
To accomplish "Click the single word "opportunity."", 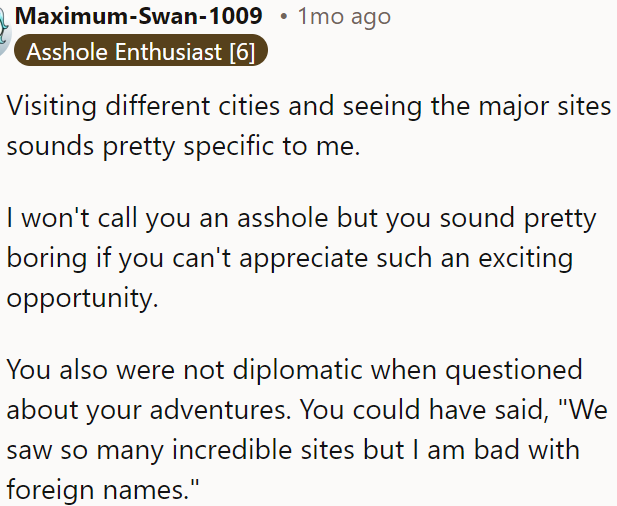I will click(83, 298).
